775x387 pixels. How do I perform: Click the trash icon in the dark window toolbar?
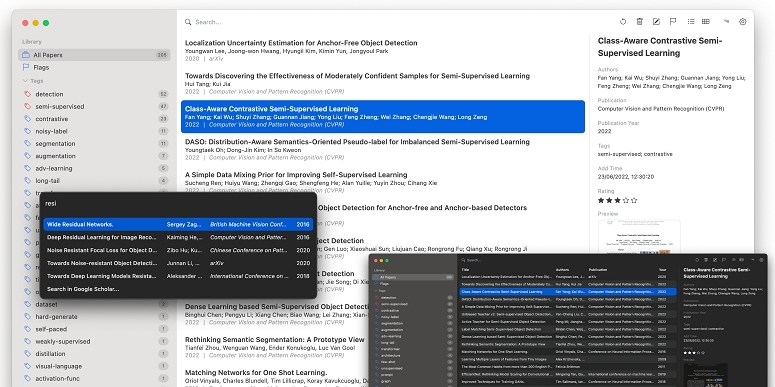pyautogui.click(x=706, y=260)
